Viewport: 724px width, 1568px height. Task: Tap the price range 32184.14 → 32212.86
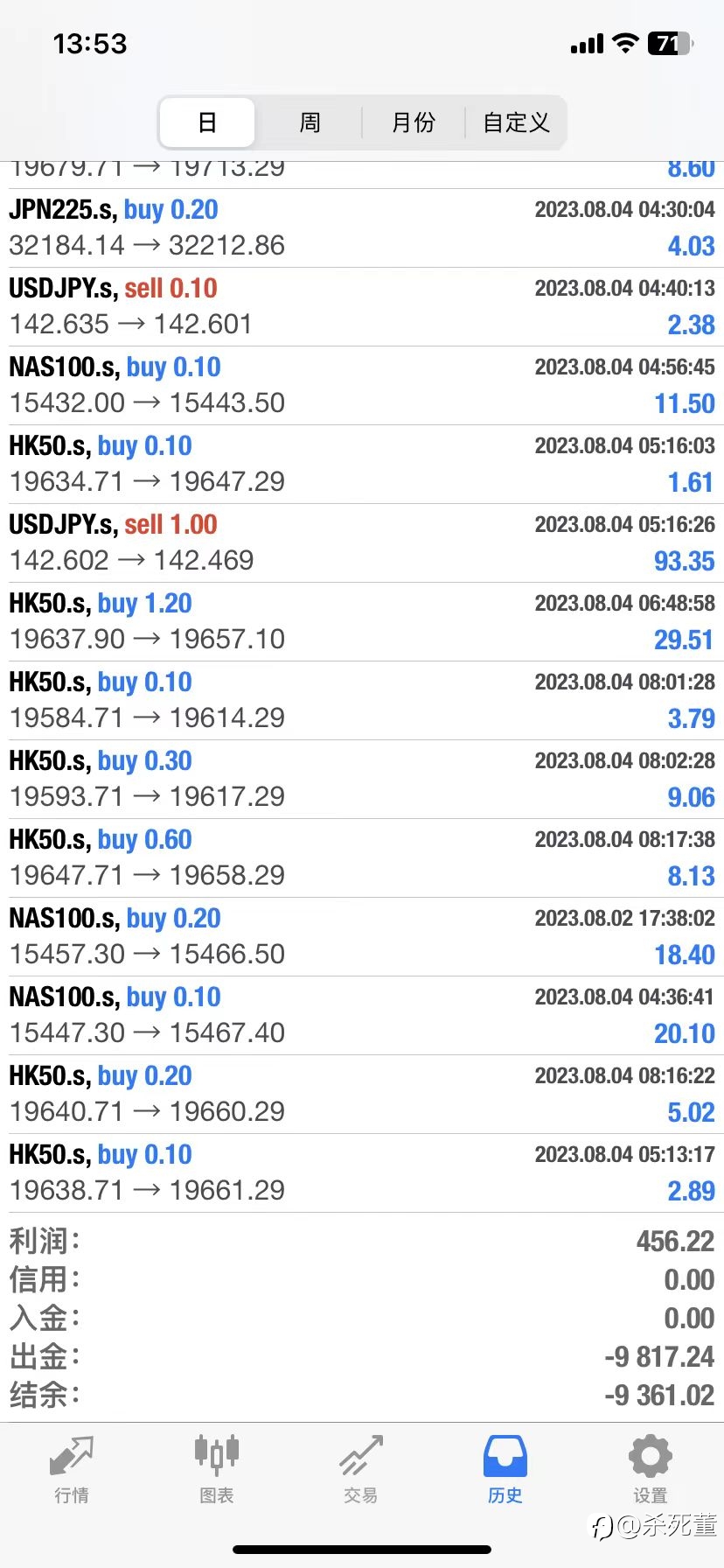point(147,245)
